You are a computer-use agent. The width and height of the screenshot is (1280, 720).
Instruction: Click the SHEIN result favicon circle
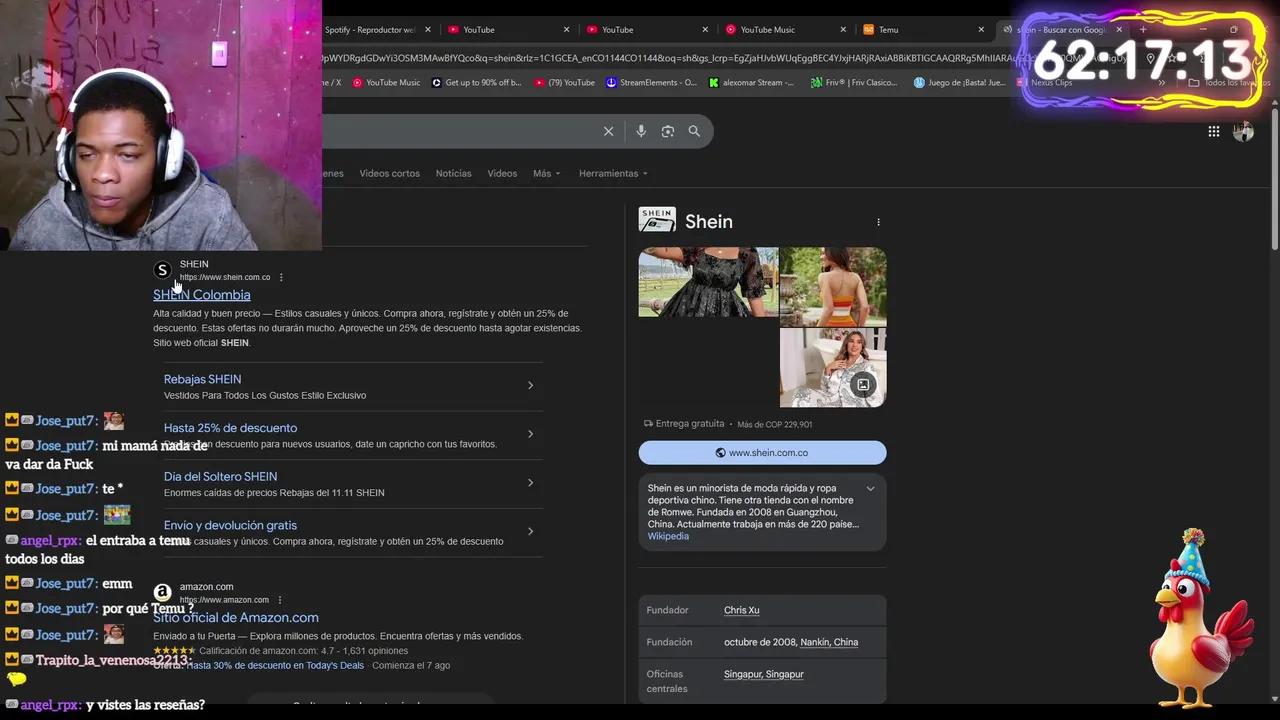[162, 270]
